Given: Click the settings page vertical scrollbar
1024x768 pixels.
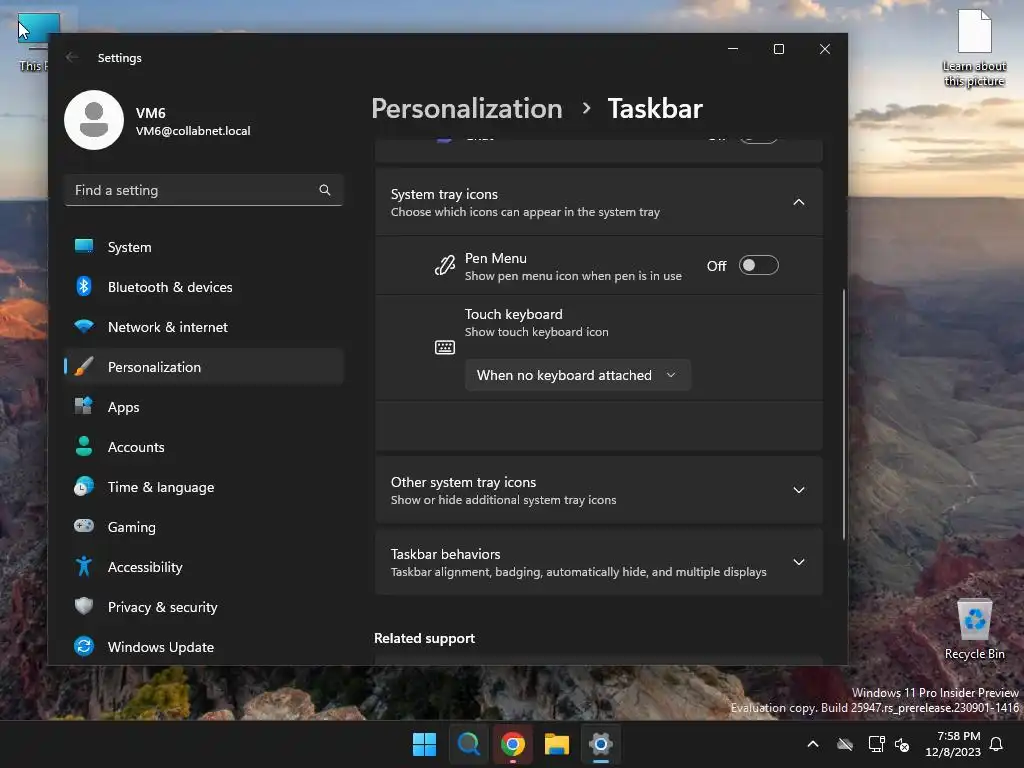Looking at the screenshot, I should pos(843,414).
